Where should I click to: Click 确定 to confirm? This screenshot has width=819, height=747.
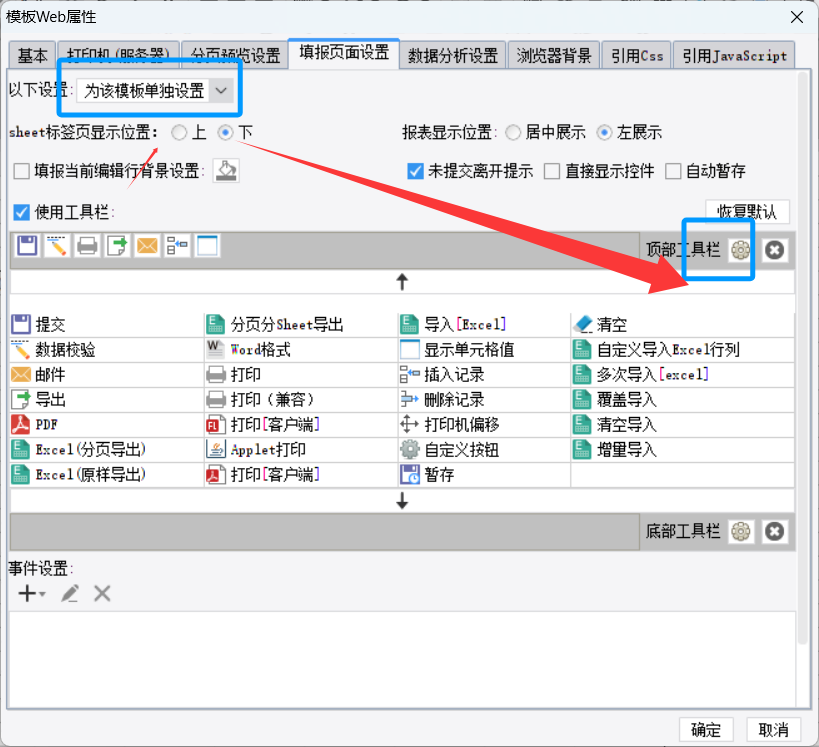click(x=706, y=729)
